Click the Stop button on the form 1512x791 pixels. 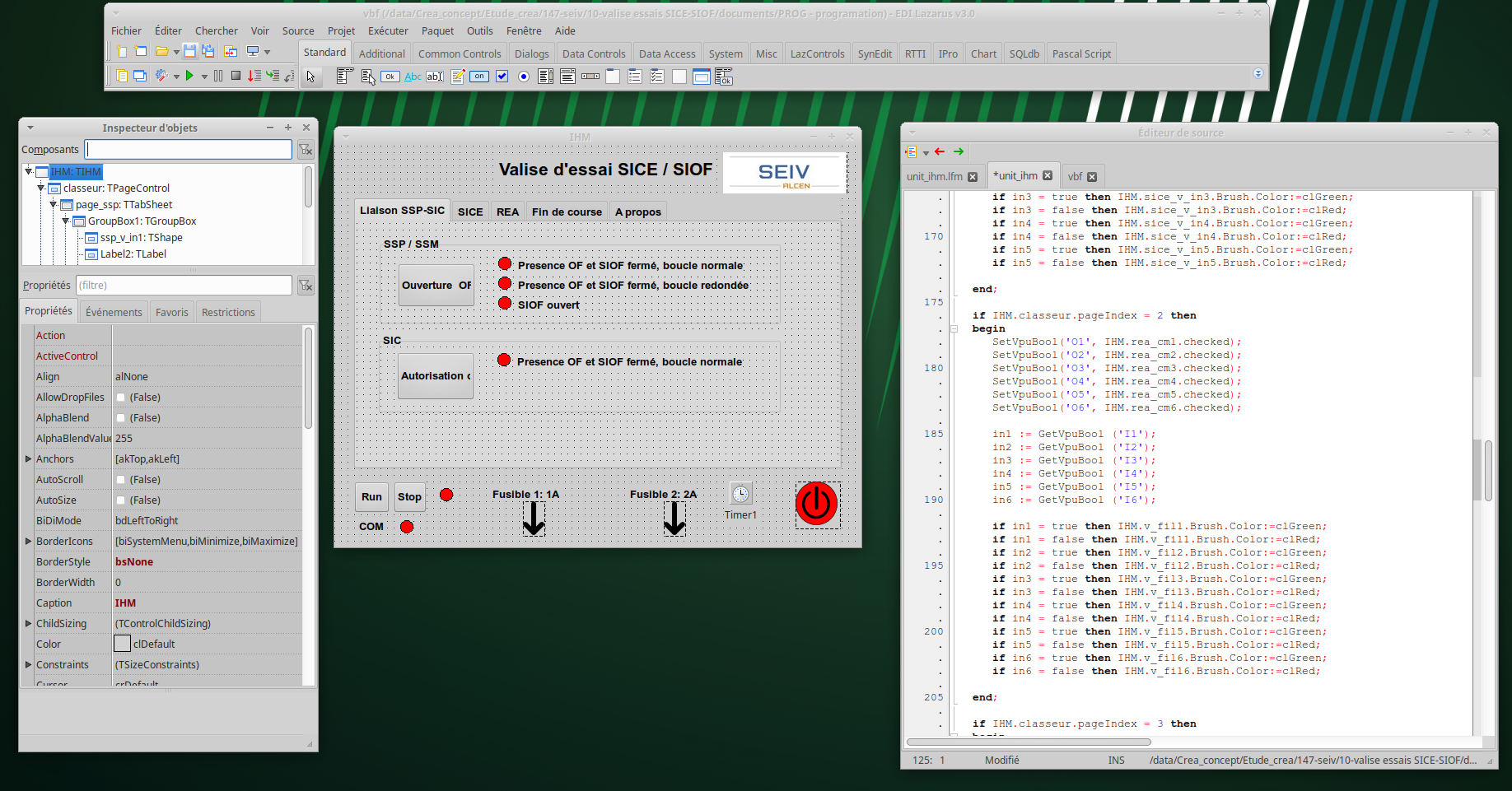[x=409, y=496]
